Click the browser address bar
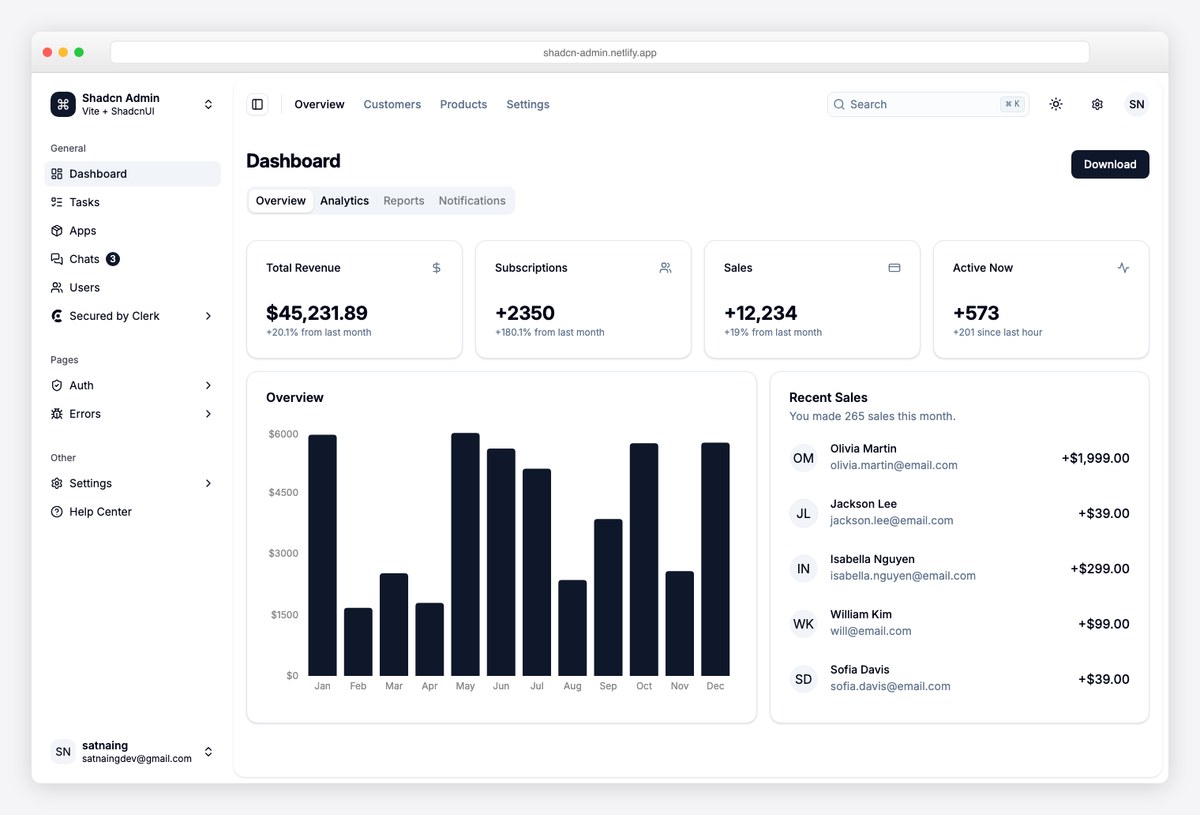 point(600,52)
